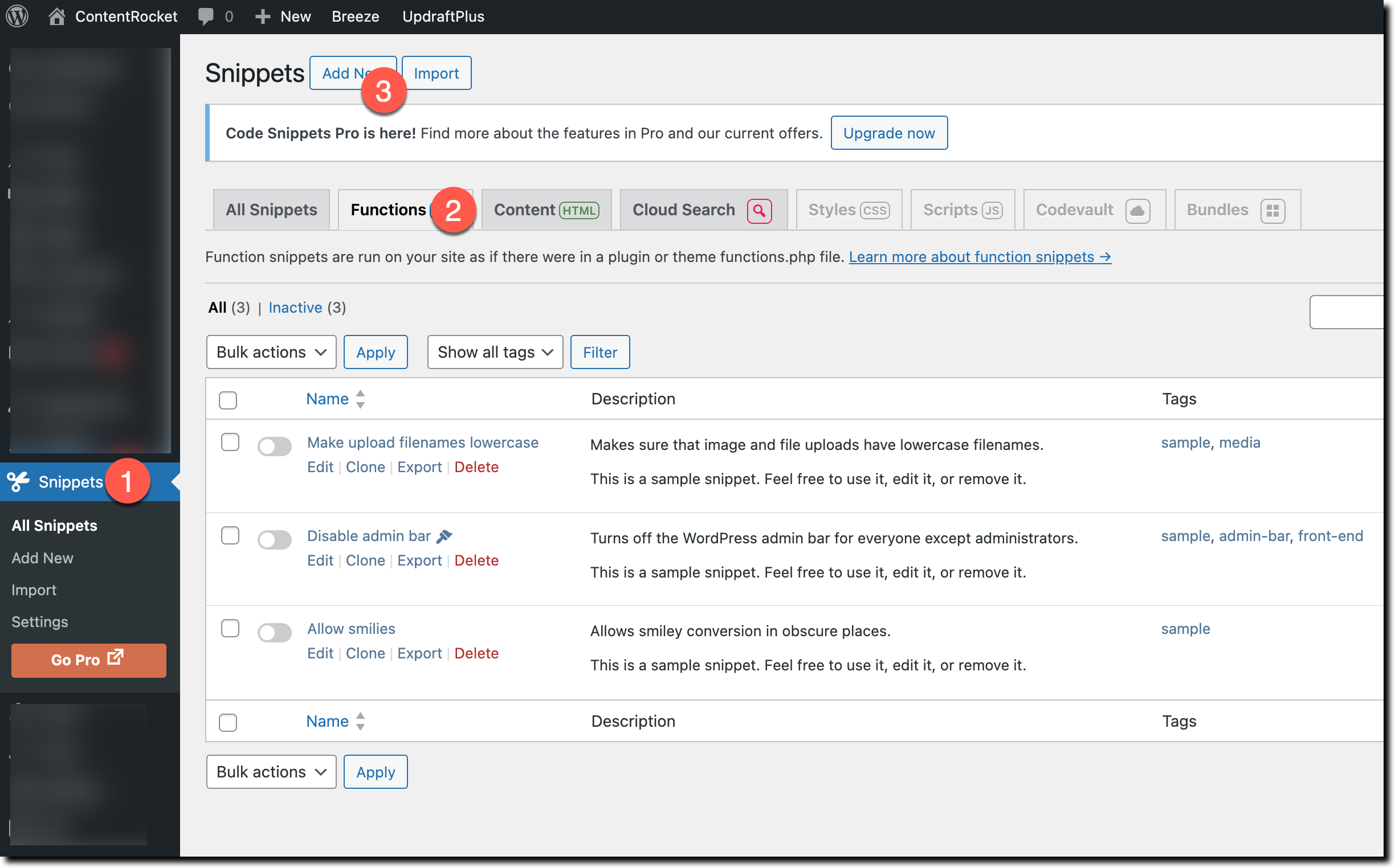
Task: Activate the Allow smilies toggle
Action: (x=275, y=633)
